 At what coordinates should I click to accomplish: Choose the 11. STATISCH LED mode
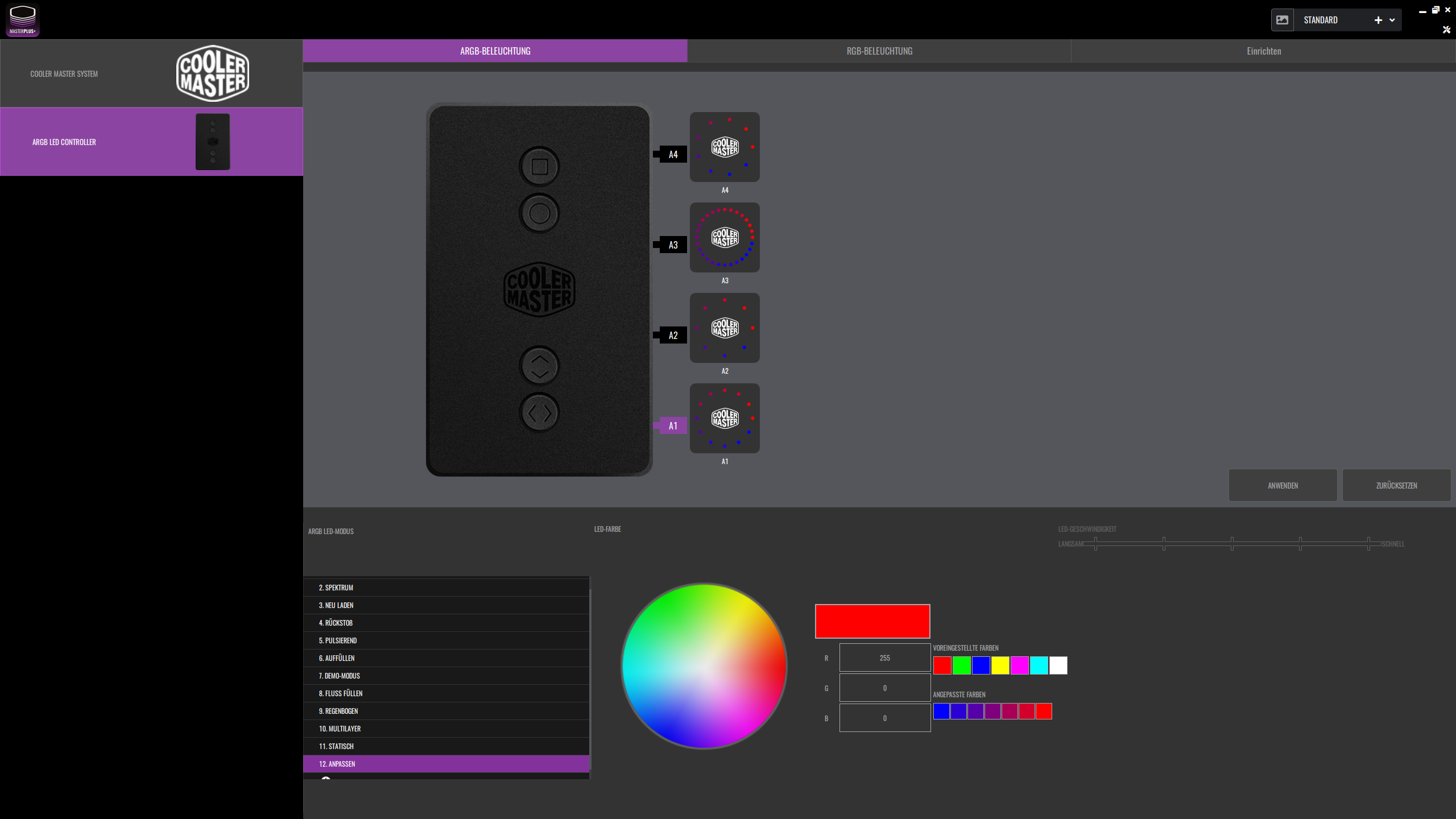coord(446,746)
